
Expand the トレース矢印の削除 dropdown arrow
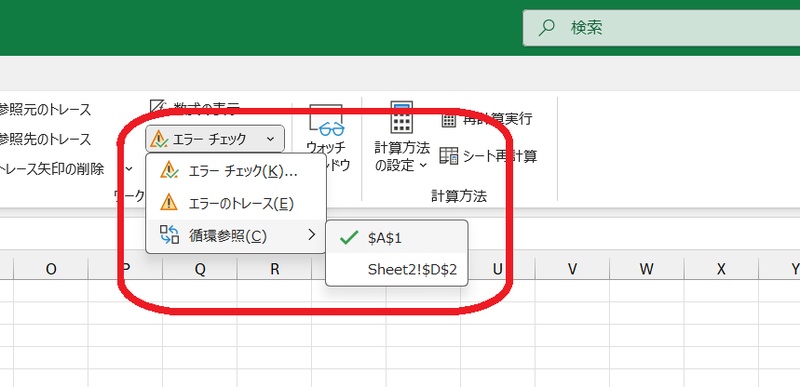coord(129,169)
